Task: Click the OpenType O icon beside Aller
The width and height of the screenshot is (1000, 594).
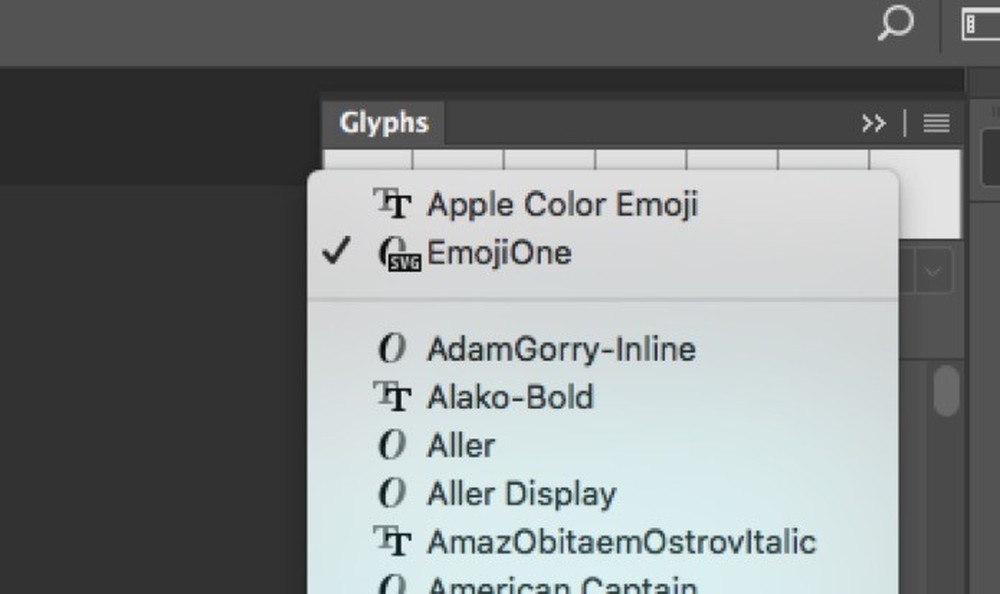Action: click(x=393, y=445)
